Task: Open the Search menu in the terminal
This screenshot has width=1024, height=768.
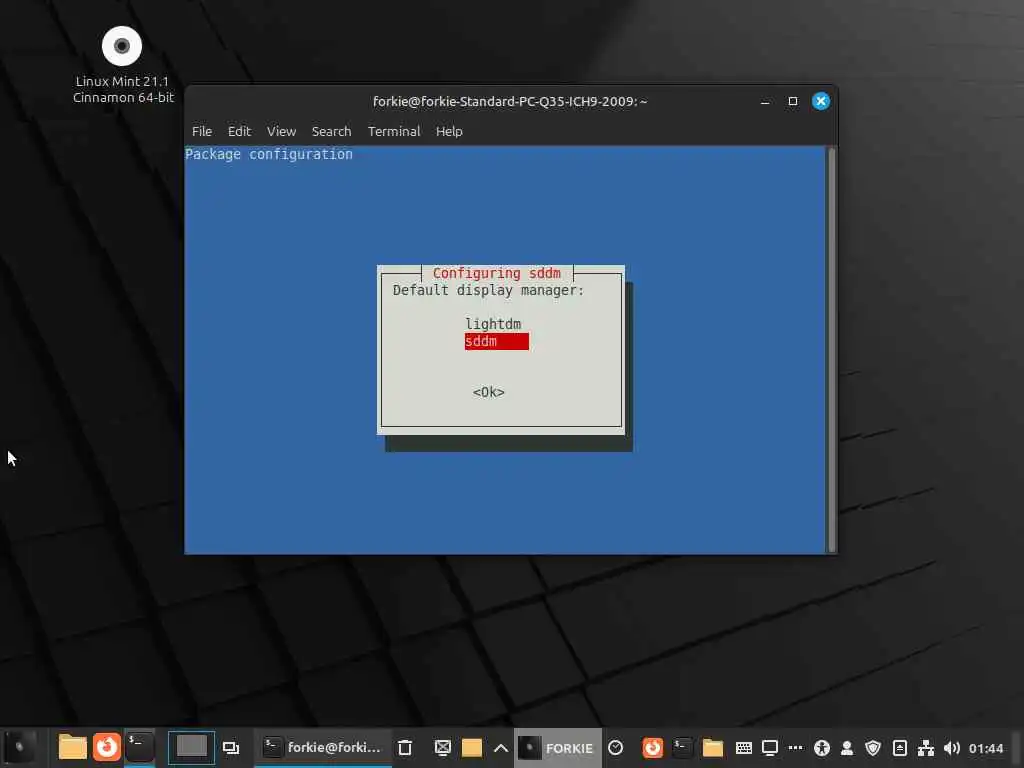Action: point(331,131)
